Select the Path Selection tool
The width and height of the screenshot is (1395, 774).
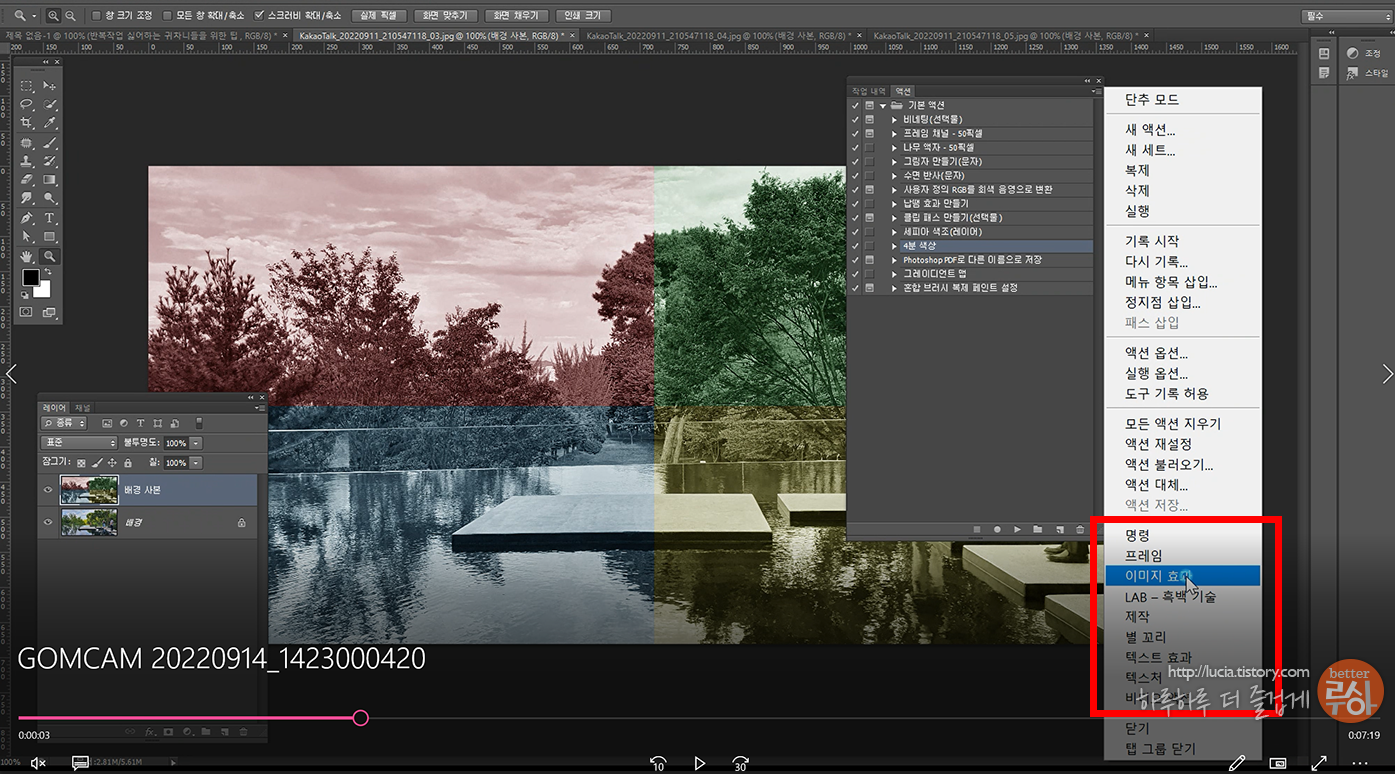[27, 237]
